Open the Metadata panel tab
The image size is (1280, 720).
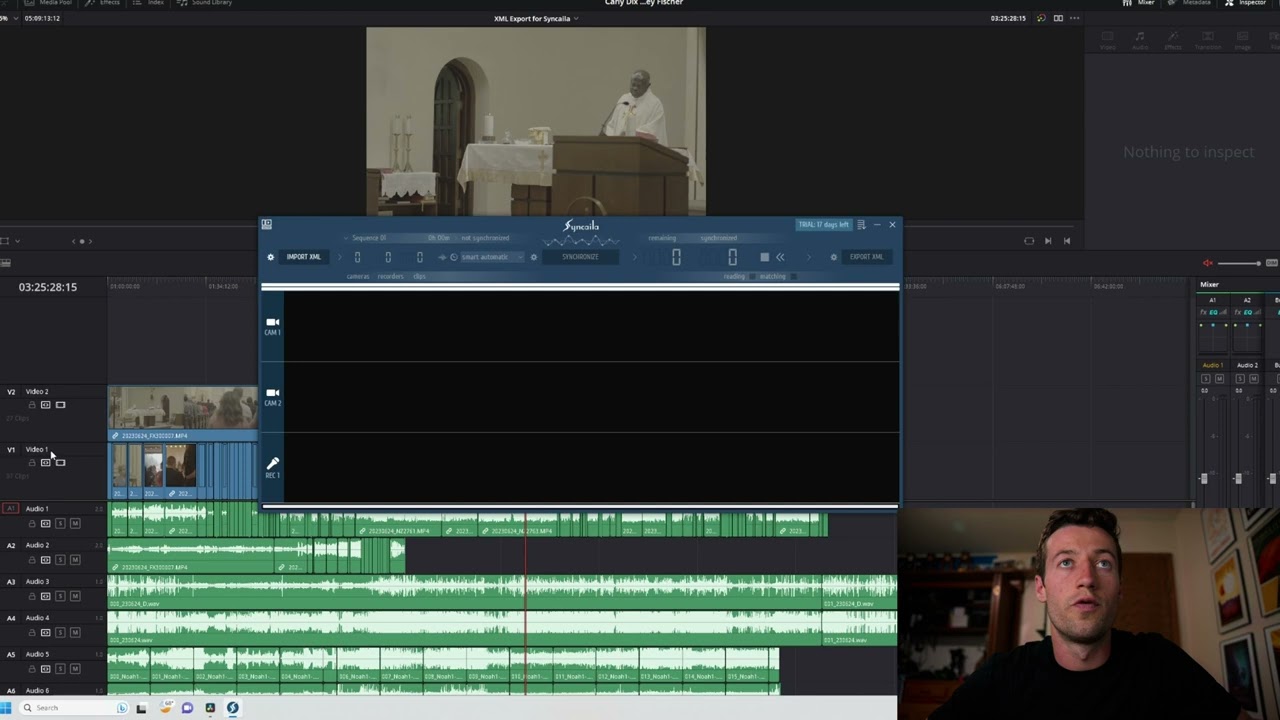[x=1190, y=3]
